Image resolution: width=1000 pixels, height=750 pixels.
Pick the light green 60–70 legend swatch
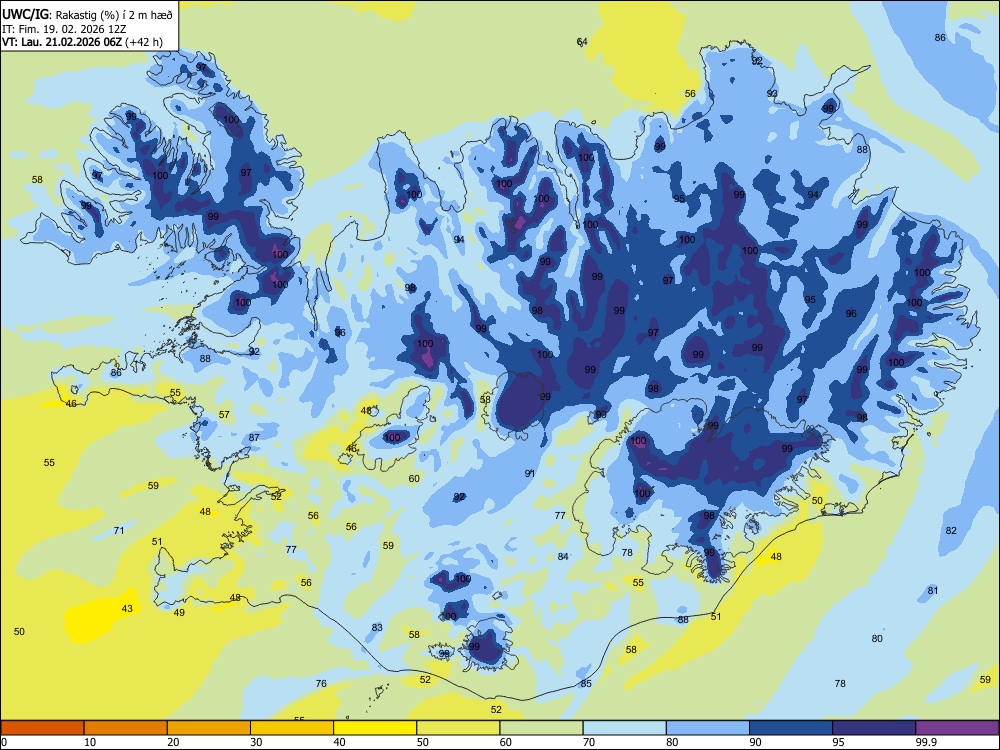pos(541,728)
